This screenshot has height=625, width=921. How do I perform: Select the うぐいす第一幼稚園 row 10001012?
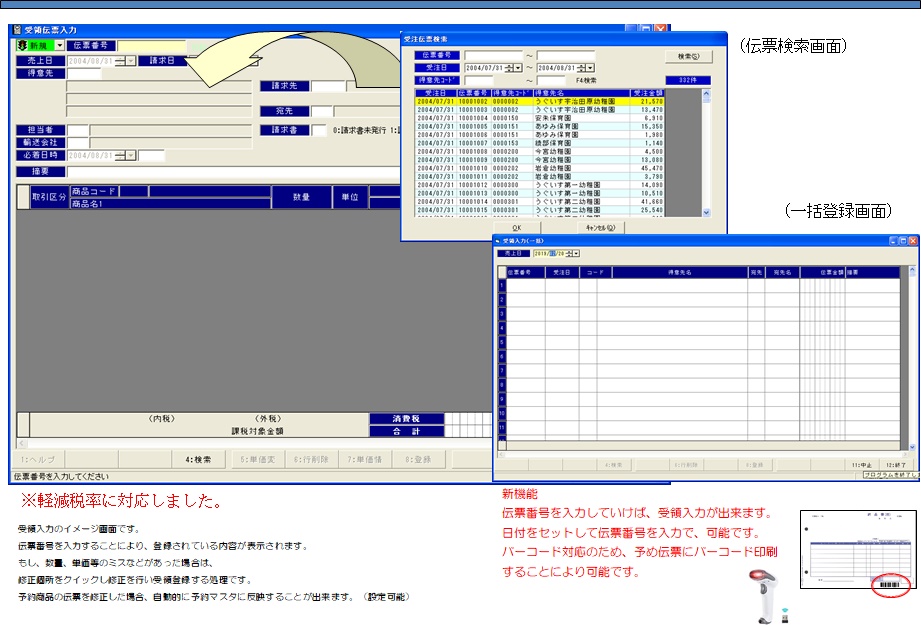pos(540,185)
